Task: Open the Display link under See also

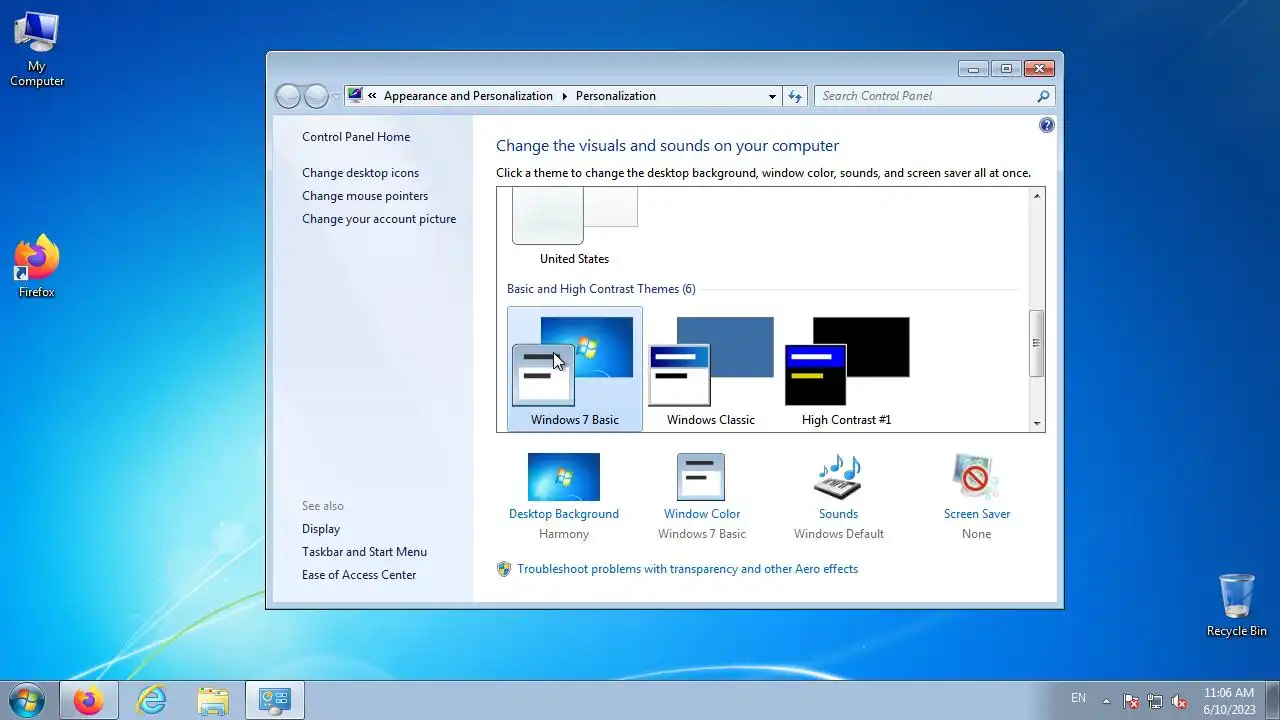Action: (x=321, y=529)
